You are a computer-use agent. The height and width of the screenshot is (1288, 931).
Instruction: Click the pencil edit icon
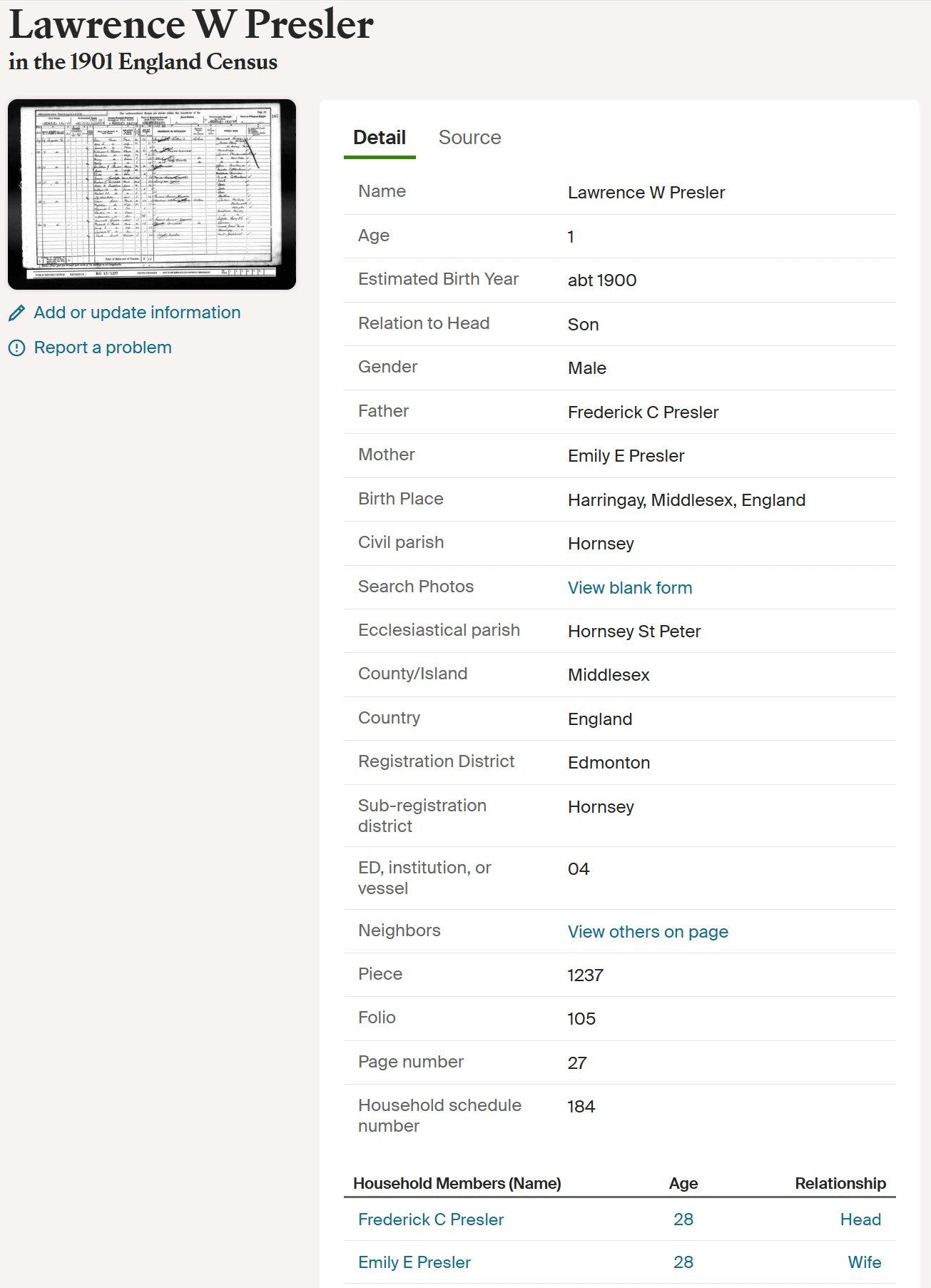coord(16,313)
